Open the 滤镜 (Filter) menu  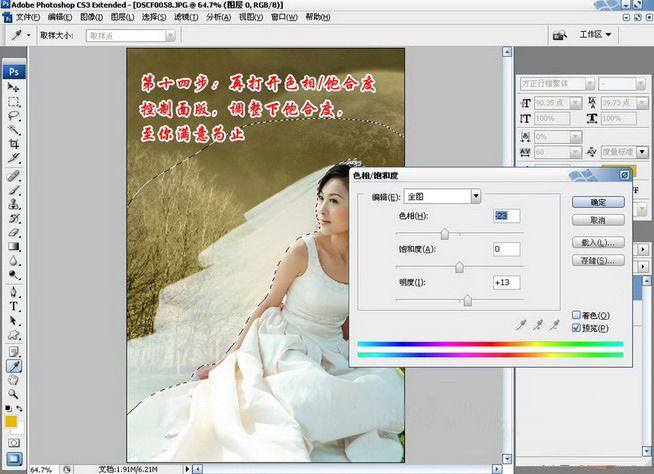pos(183,17)
